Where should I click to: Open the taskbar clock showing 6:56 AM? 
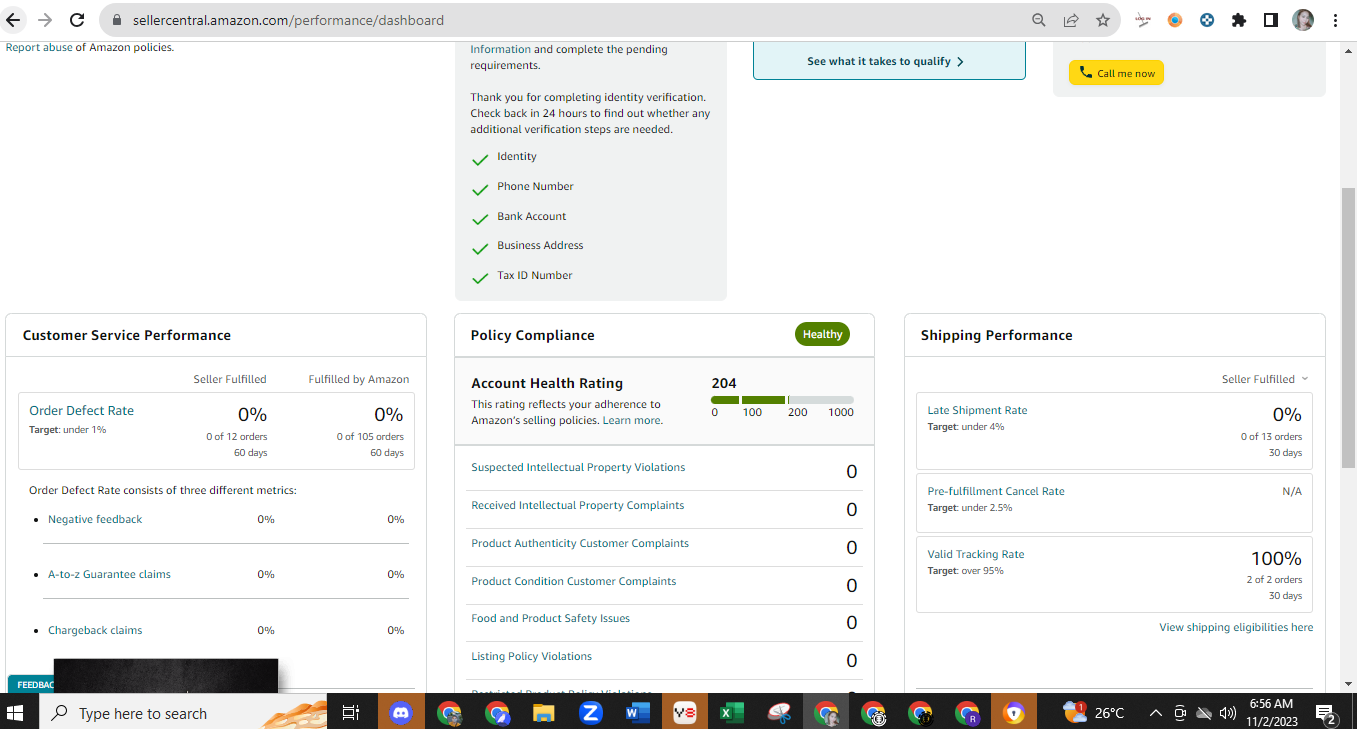[x=1271, y=712]
